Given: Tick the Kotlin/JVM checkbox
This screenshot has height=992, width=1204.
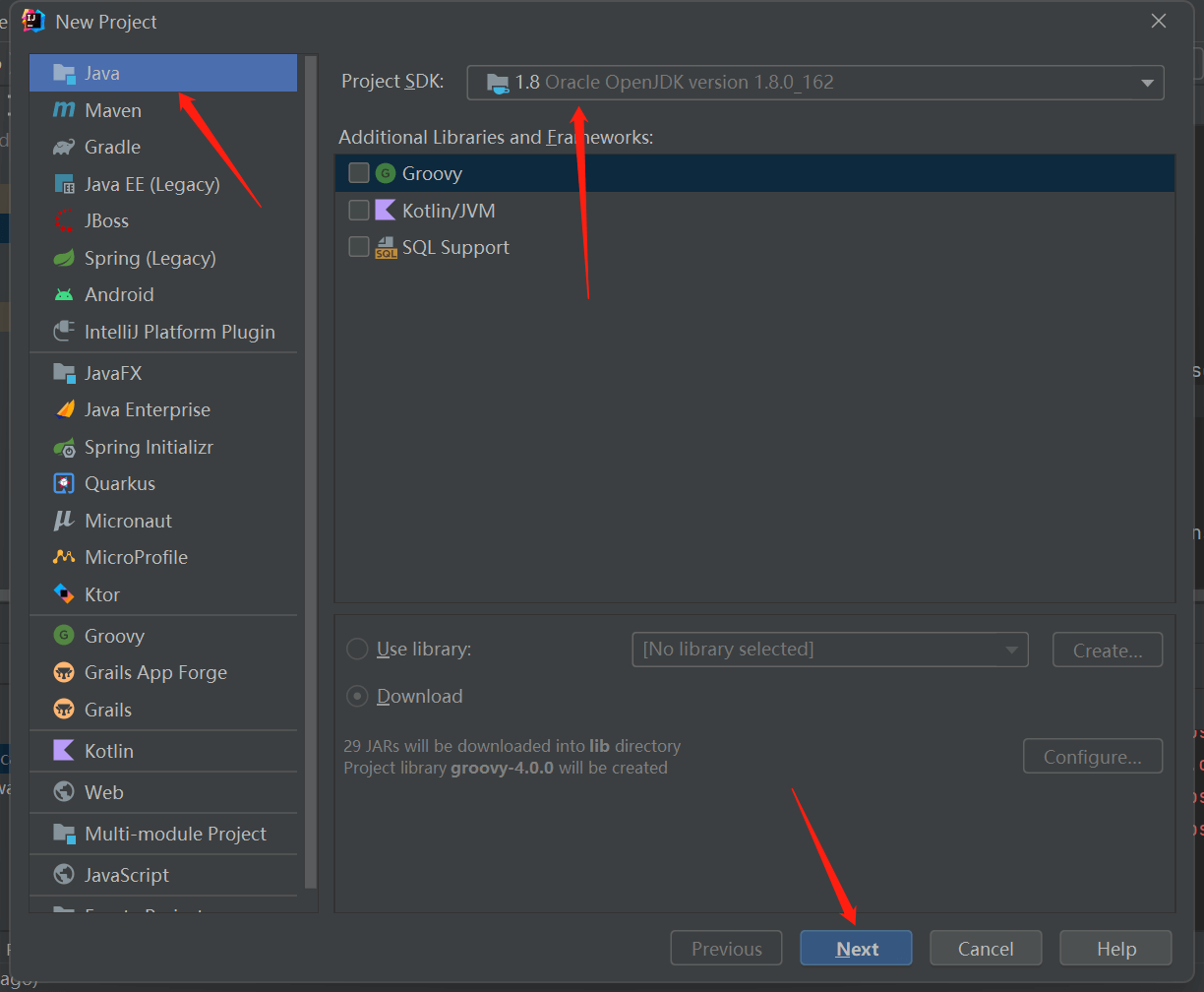Looking at the screenshot, I should click(x=359, y=211).
